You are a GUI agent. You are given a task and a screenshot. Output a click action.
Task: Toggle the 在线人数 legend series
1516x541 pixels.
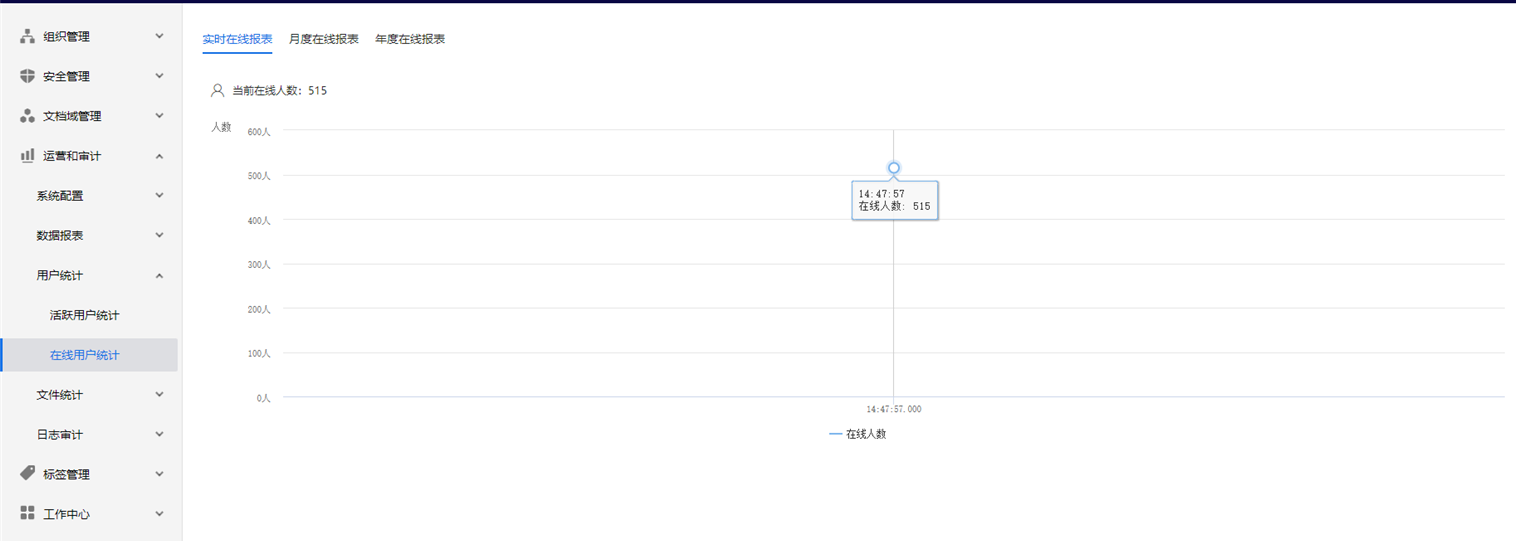[858, 434]
